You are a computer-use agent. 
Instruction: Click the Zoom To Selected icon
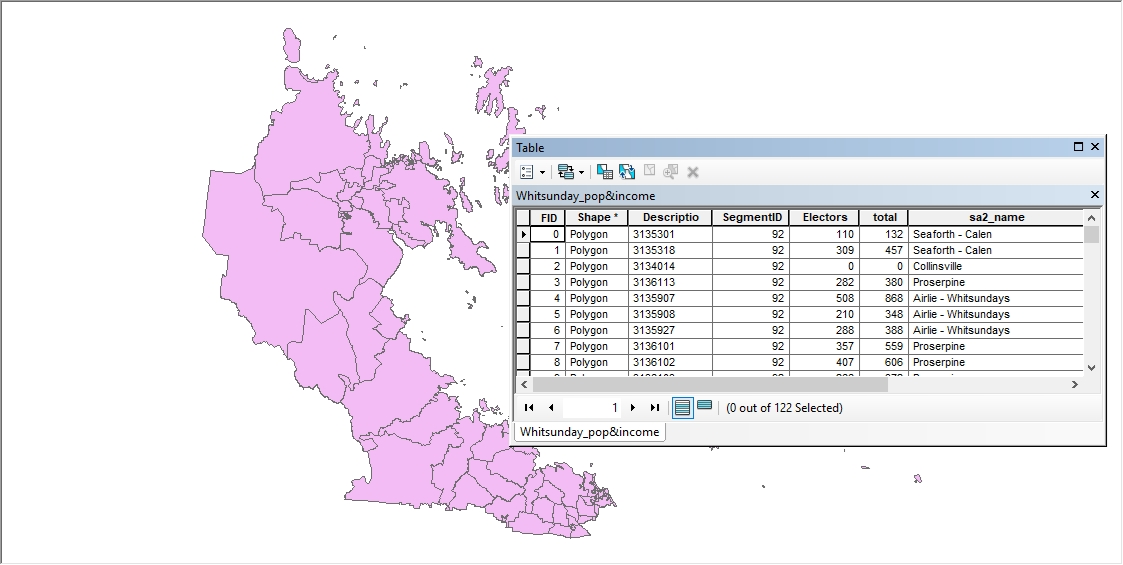(671, 172)
